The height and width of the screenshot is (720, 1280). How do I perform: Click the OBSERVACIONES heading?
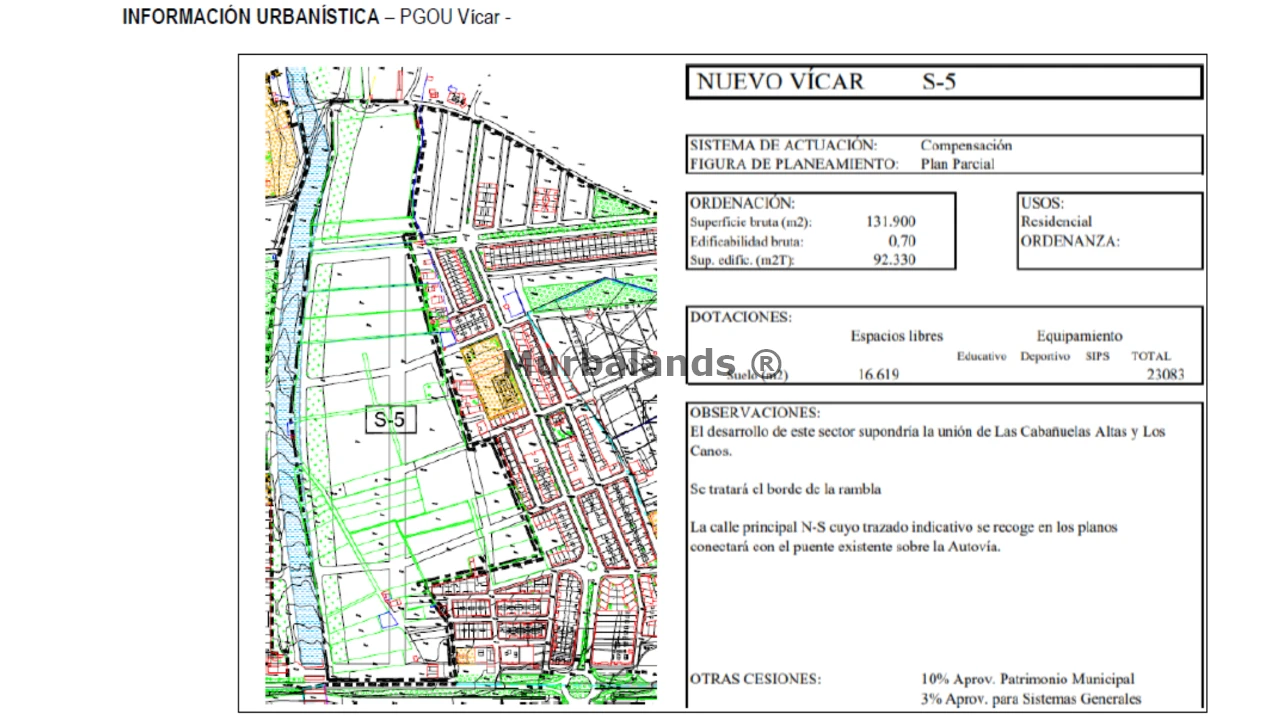click(754, 412)
